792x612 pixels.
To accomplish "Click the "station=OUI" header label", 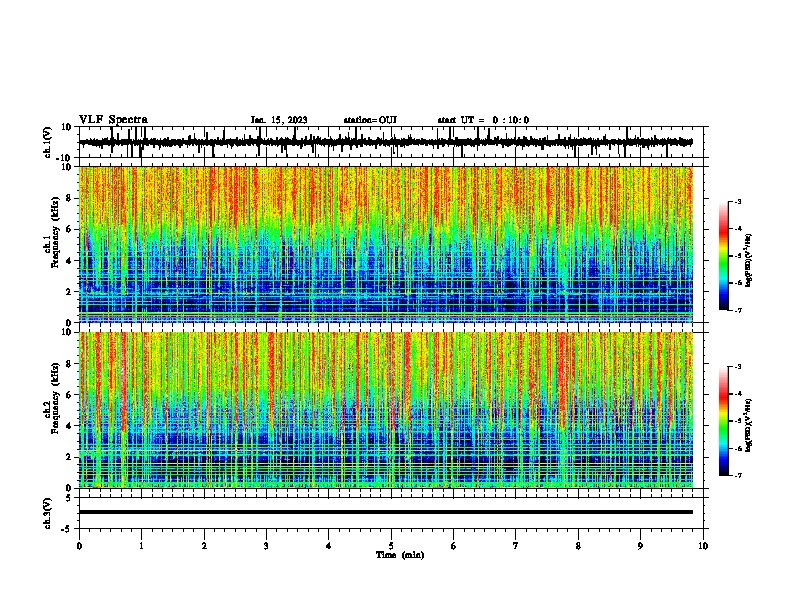I will tap(370, 120).
